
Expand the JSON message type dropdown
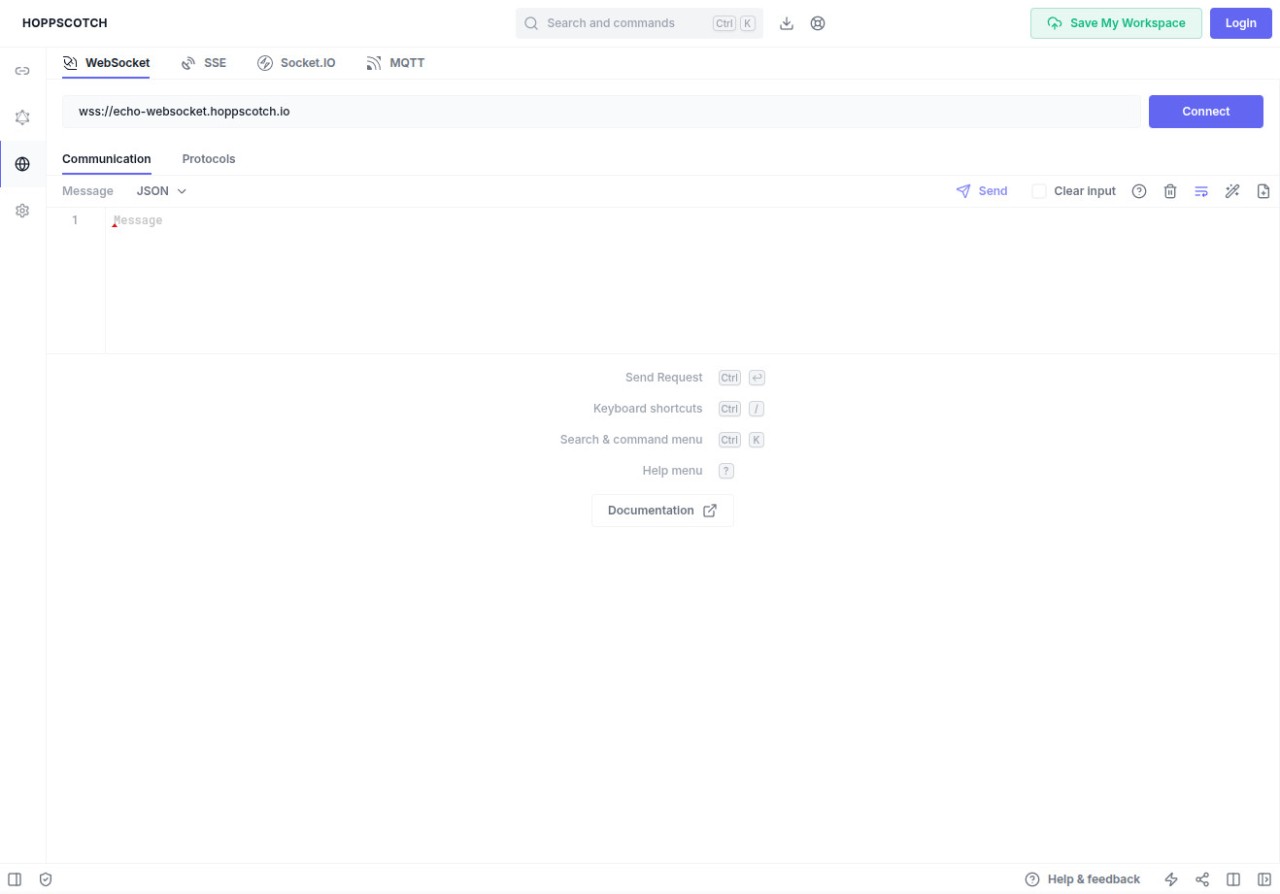click(161, 191)
